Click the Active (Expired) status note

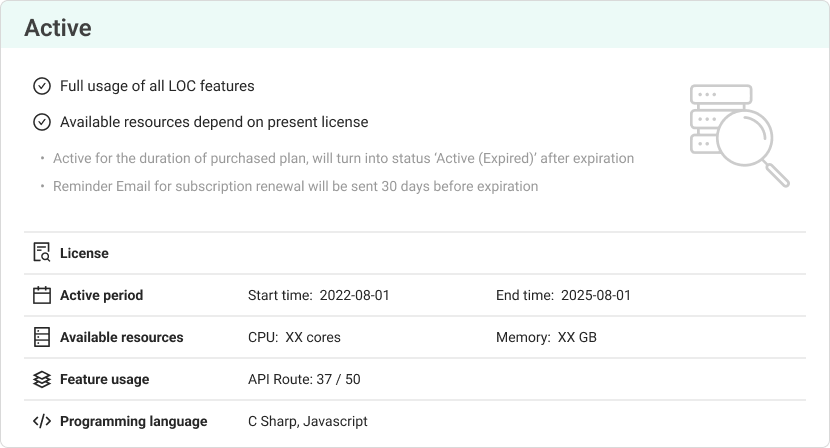(x=343, y=158)
